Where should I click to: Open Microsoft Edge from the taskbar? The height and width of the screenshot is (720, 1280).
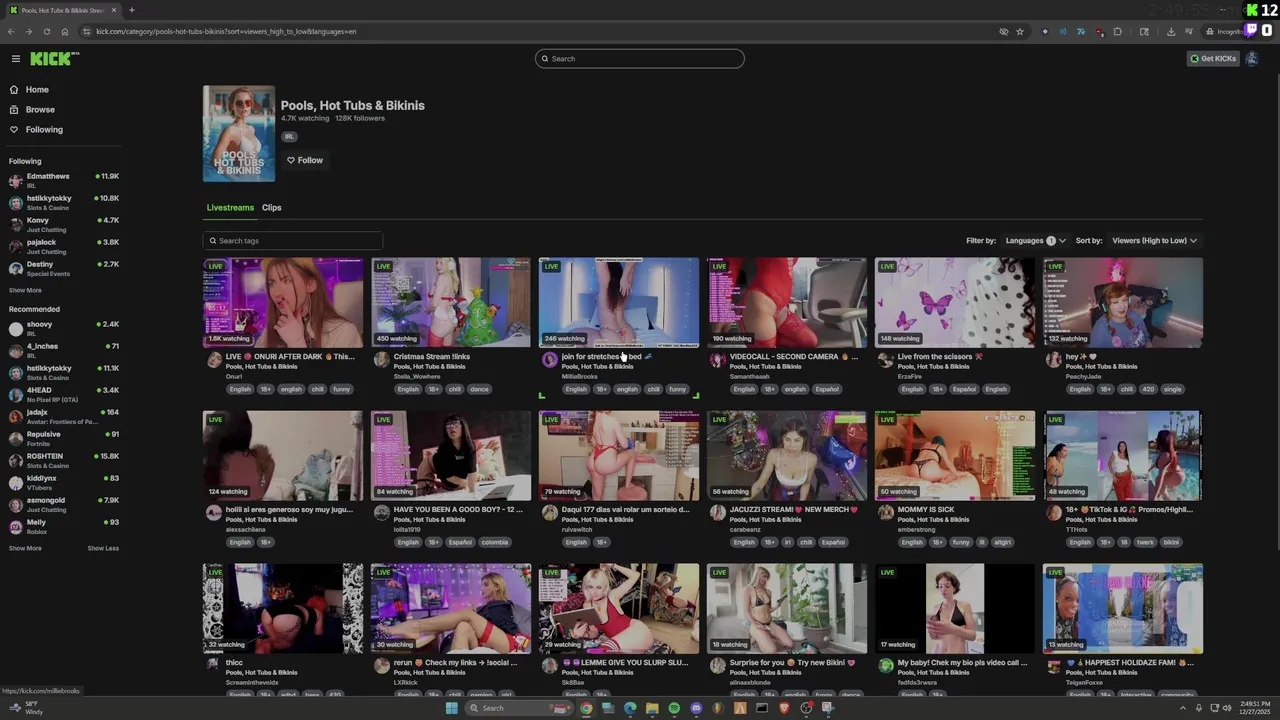[630, 708]
